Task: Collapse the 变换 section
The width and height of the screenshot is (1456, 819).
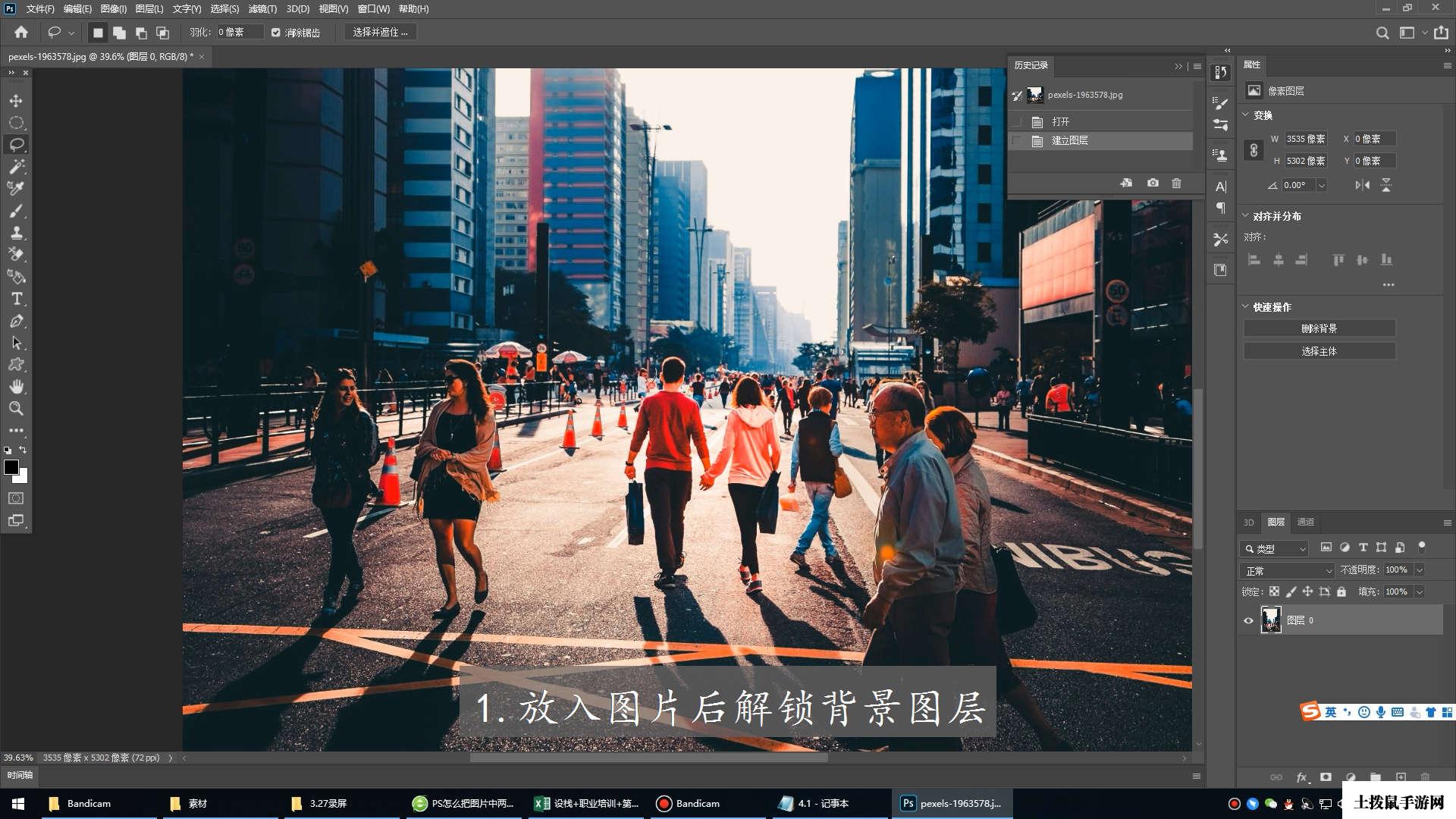Action: 1245,115
